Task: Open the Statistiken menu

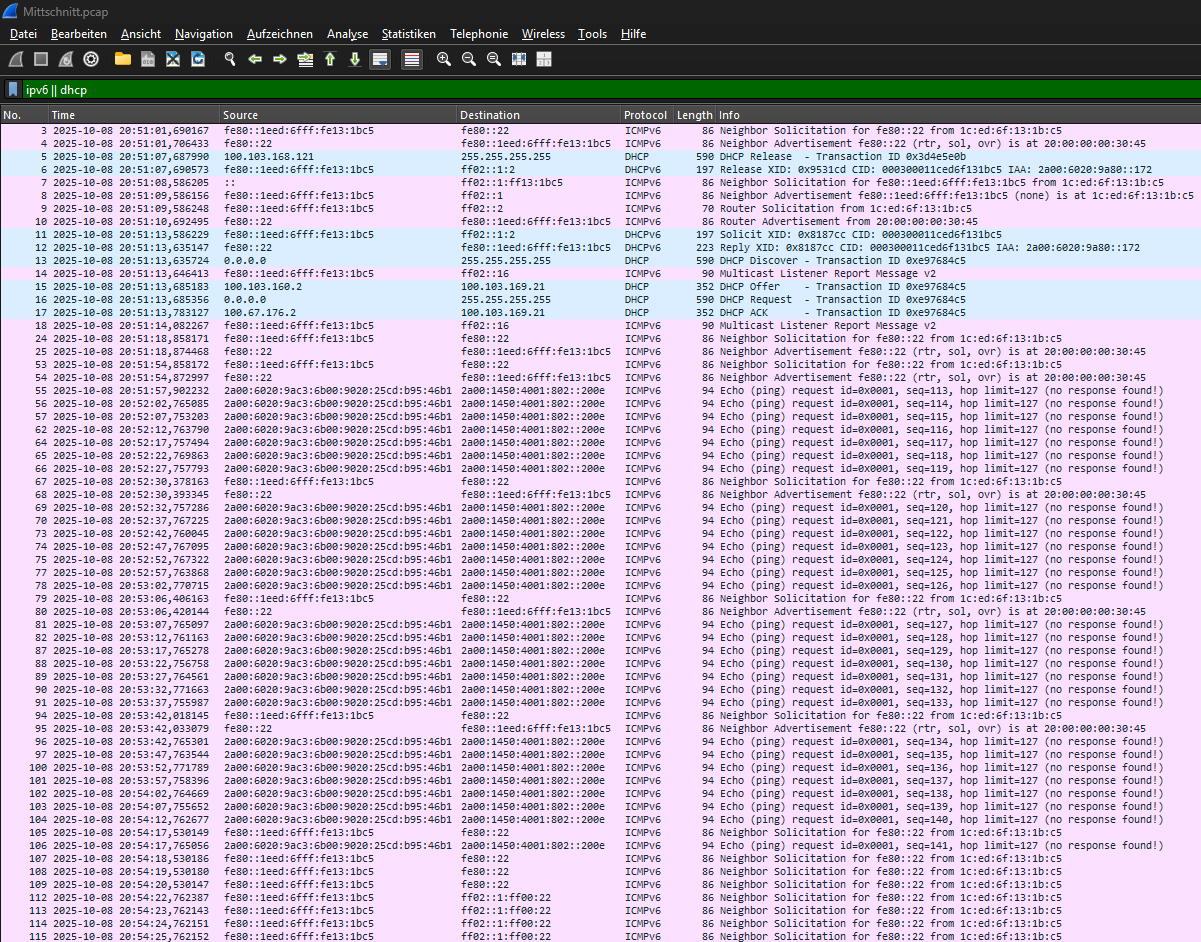Action: click(409, 34)
